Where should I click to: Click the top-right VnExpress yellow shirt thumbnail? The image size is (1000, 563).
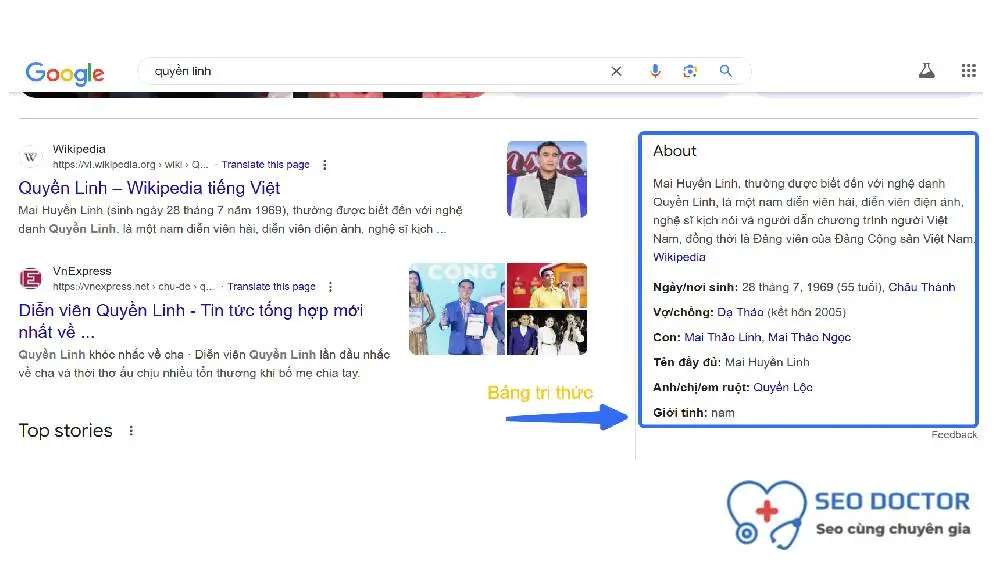click(x=547, y=285)
